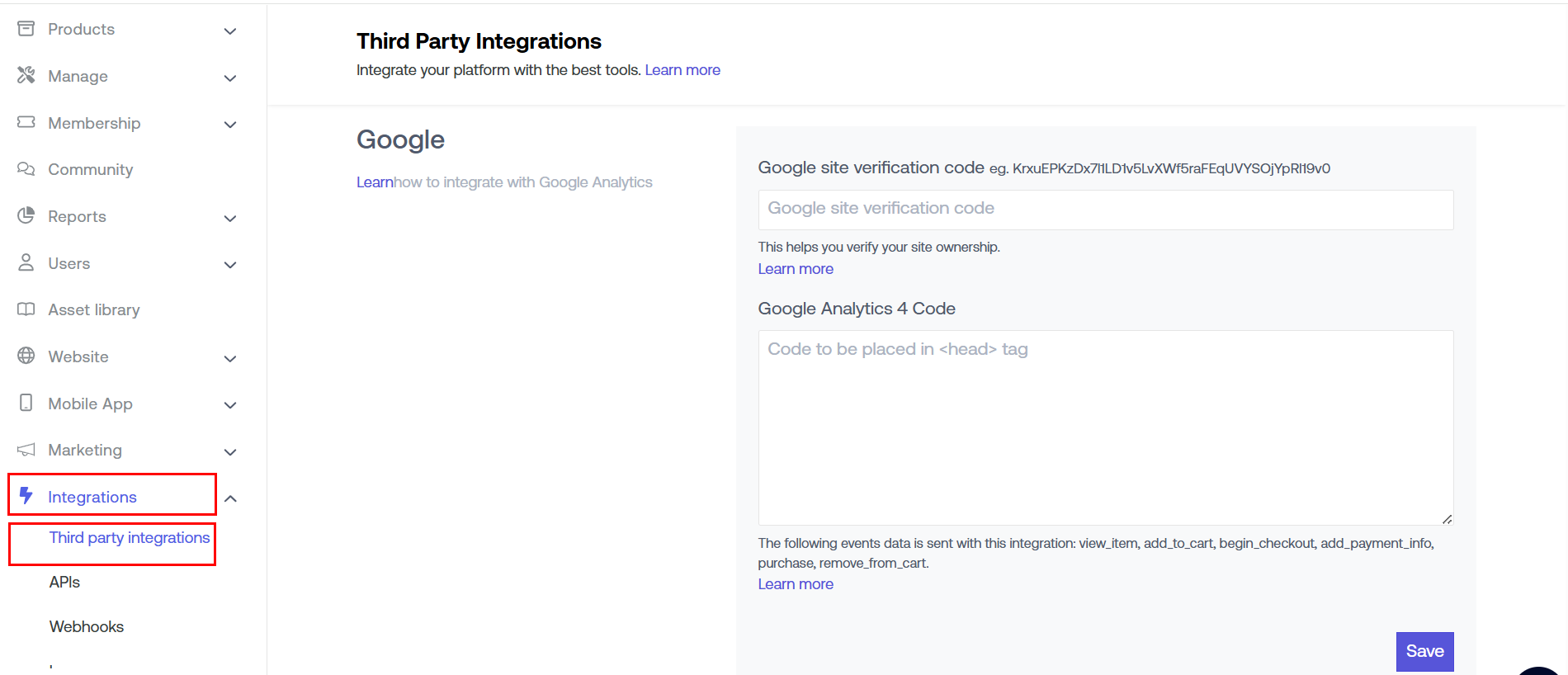The height and width of the screenshot is (675, 1568).
Task: Open Learn link for Google Analytics integration
Action: pyautogui.click(x=374, y=182)
